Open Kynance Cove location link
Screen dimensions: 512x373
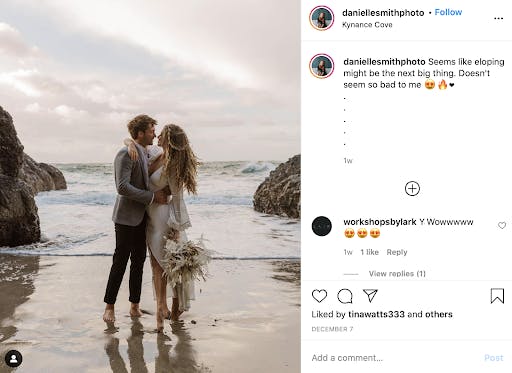click(x=367, y=25)
